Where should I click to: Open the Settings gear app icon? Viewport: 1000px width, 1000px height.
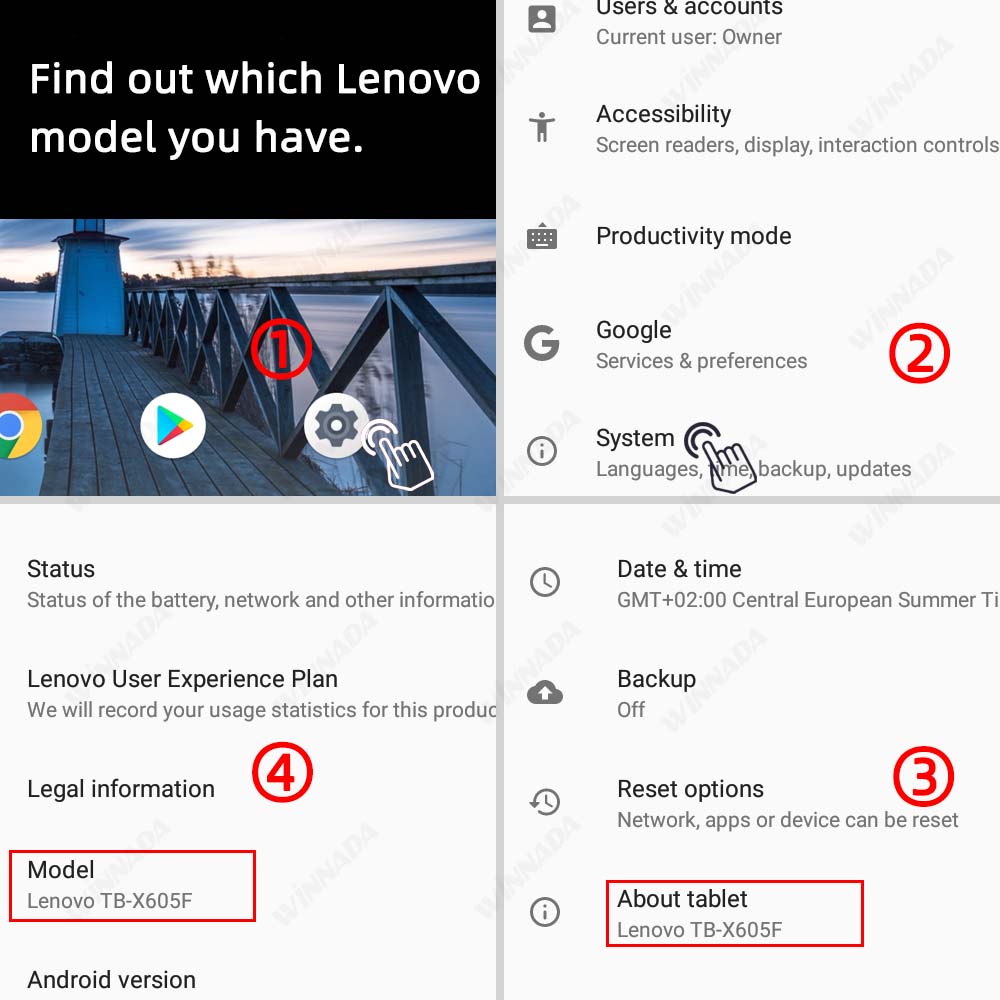[x=336, y=426]
